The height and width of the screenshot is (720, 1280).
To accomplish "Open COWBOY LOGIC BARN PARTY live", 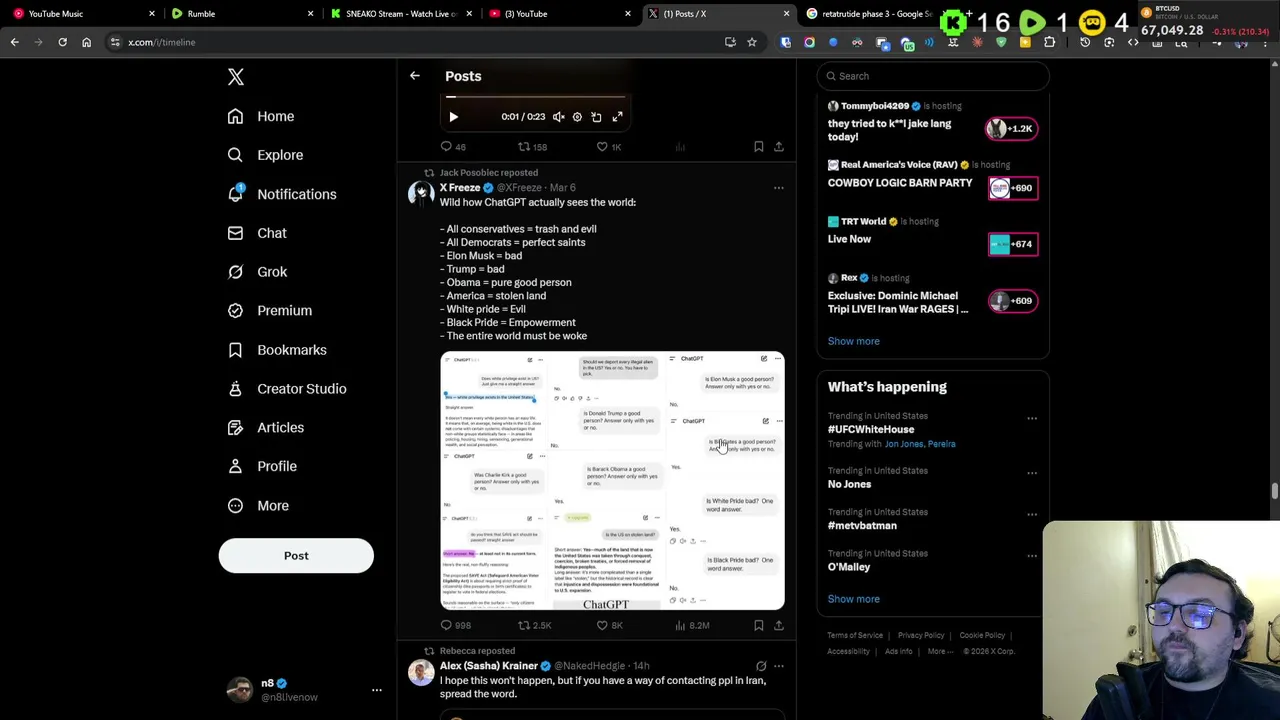I will [933, 178].
